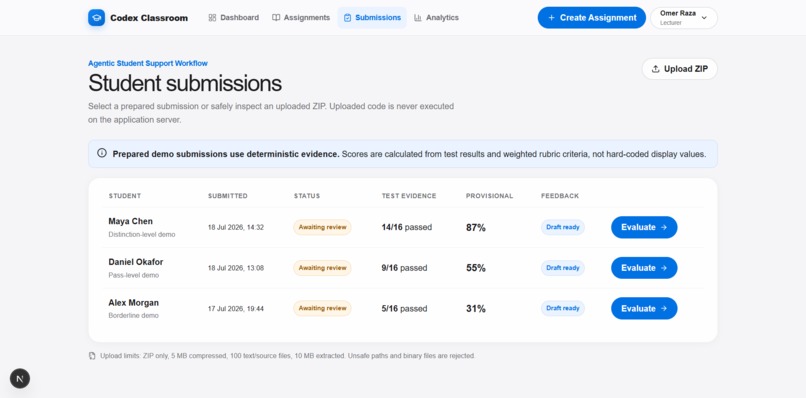Click the 31% provisional score
The height and width of the screenshot is (398, 806).
pos(476,309)
